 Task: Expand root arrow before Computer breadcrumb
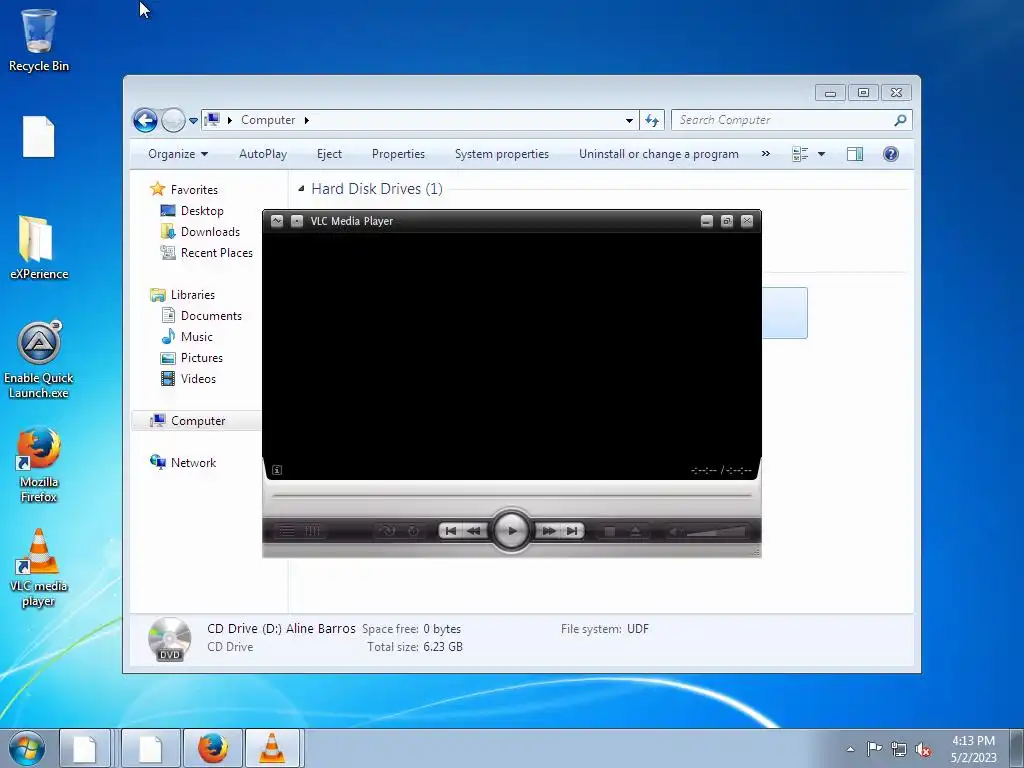pyautogui.click(x=230, y=120)
